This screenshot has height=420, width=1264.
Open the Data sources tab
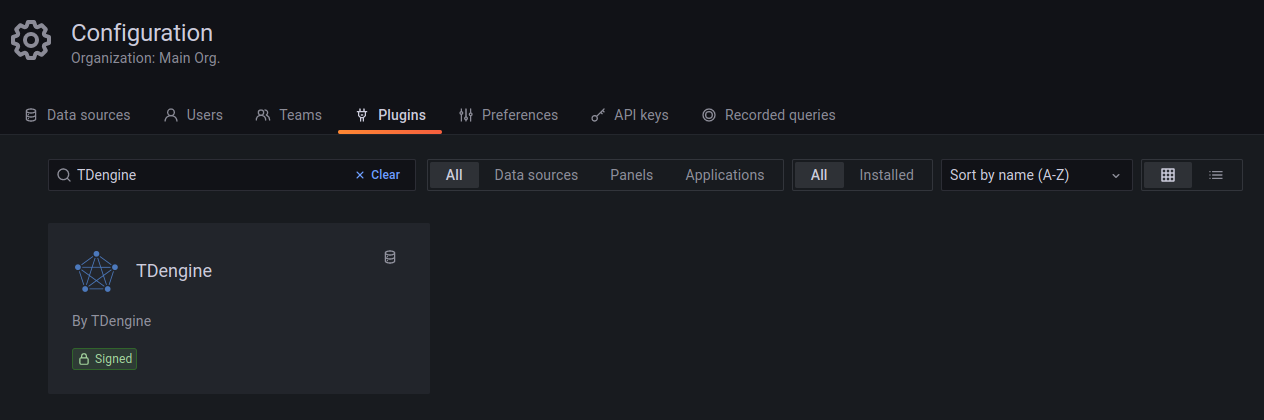point(77,115)
